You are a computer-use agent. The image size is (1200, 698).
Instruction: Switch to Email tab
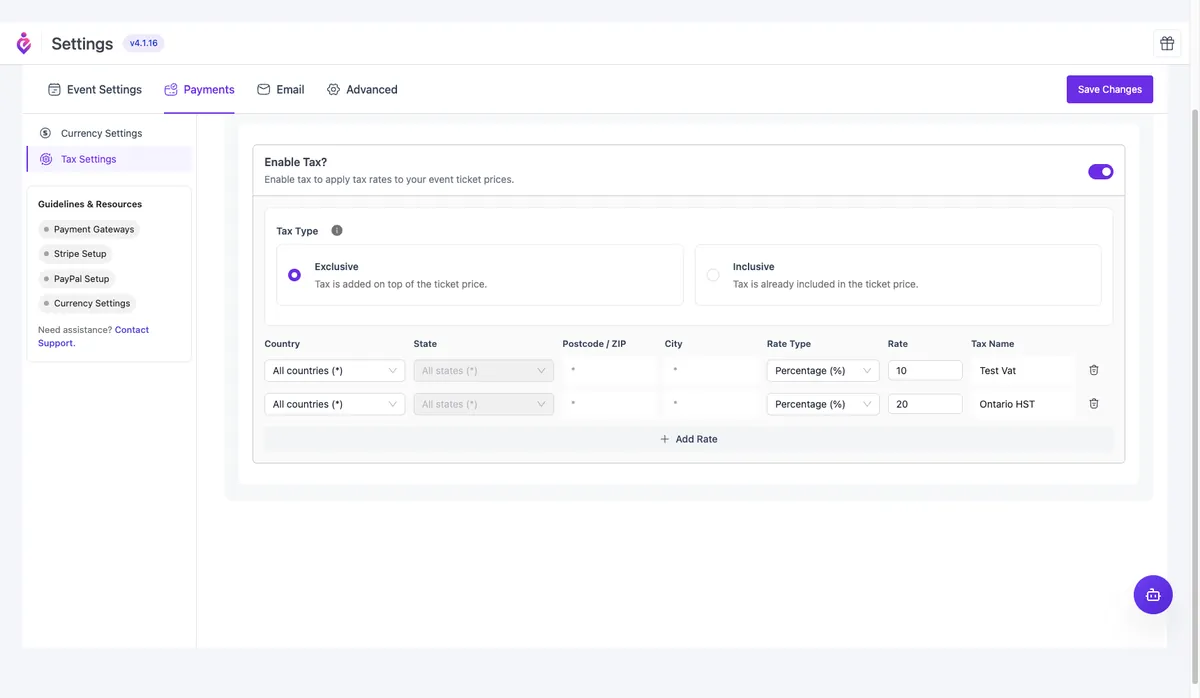pos(281,89)
